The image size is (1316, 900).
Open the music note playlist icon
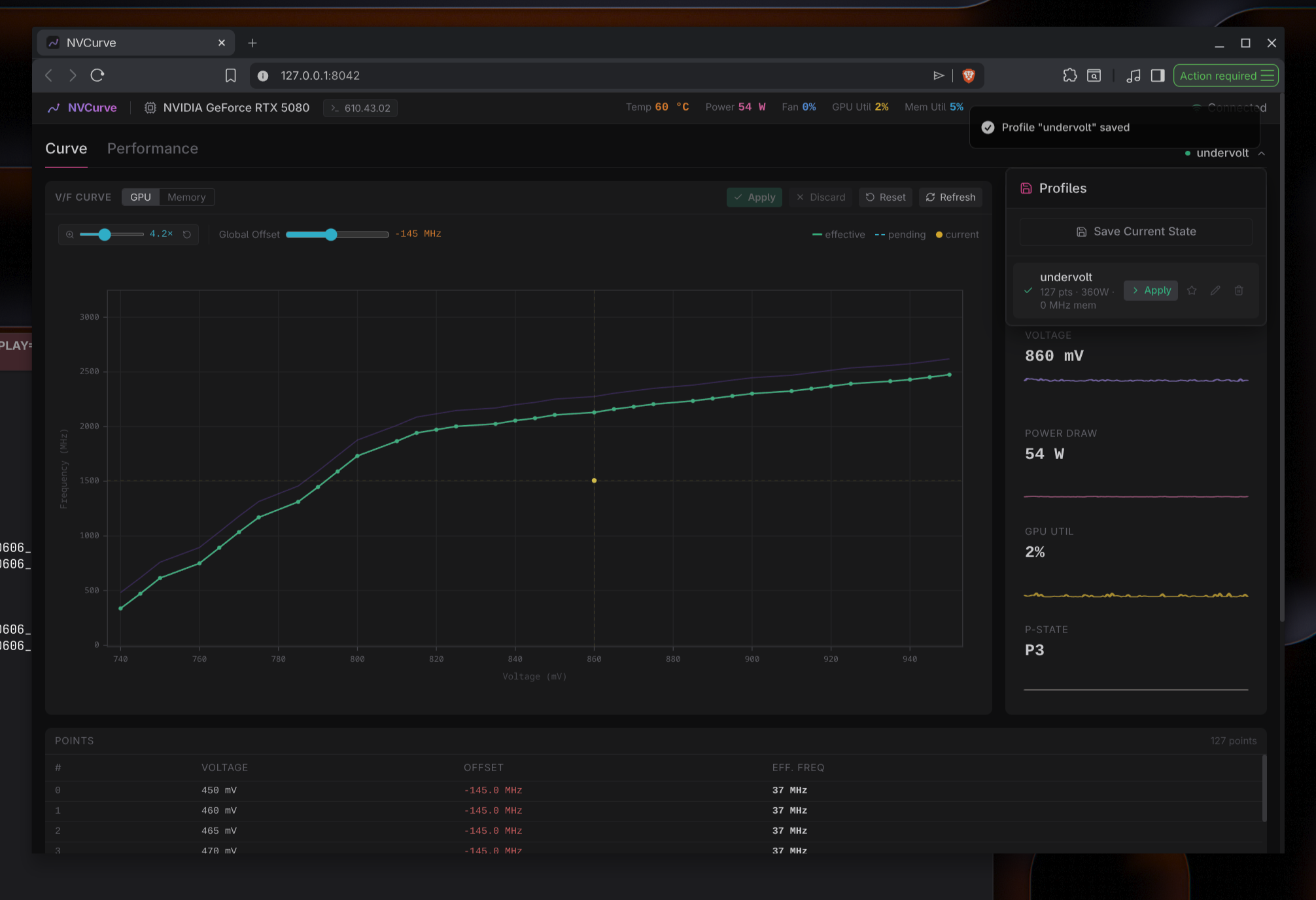1134,76
